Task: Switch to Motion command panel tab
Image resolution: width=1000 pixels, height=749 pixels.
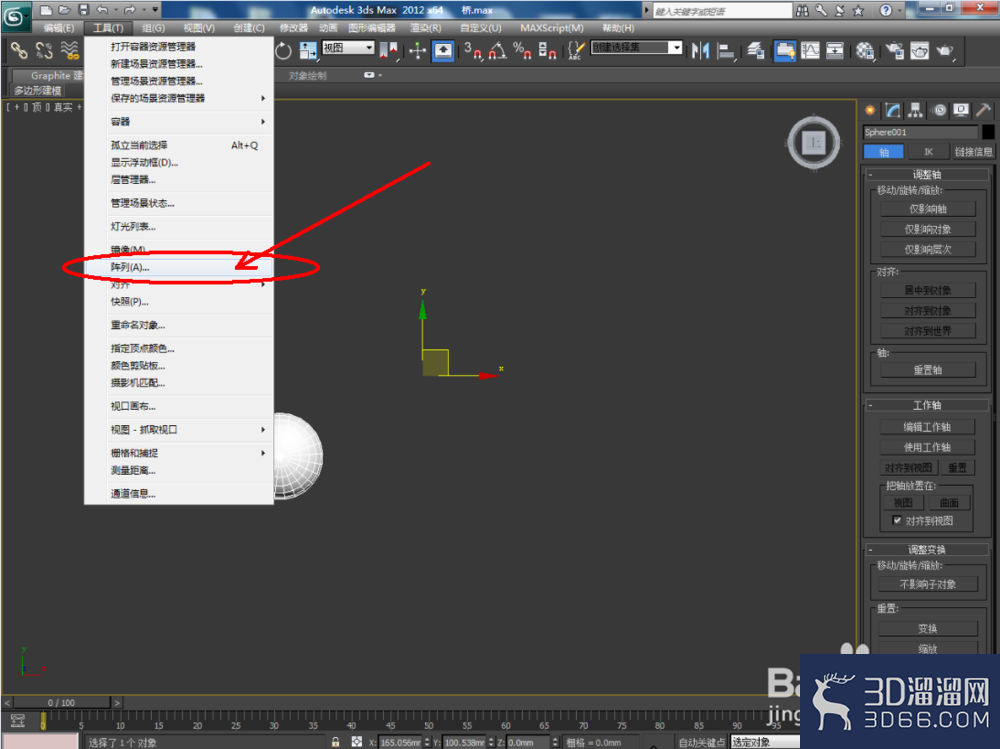Action: pos(939,110)
